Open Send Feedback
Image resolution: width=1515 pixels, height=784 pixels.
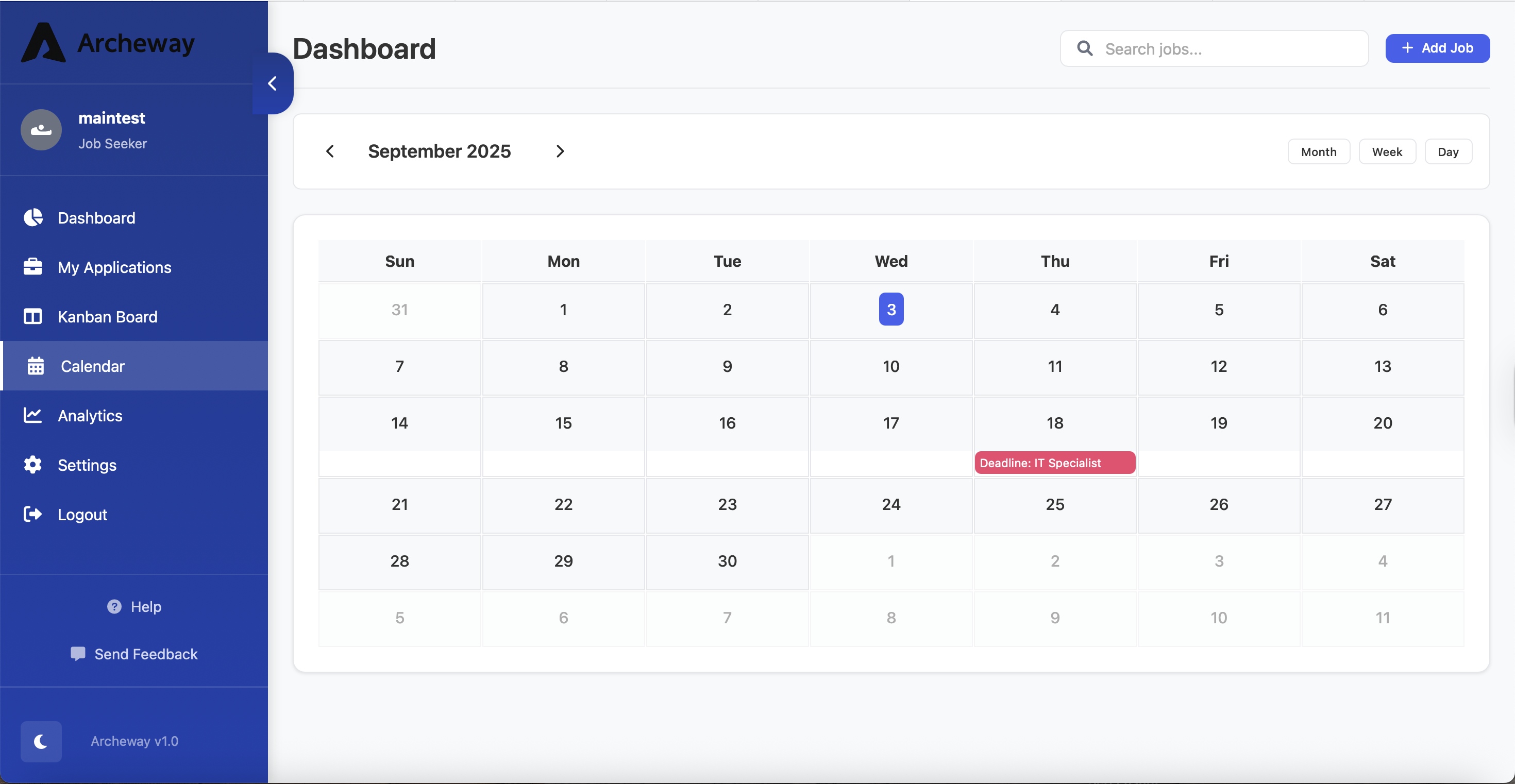[134, 653]
